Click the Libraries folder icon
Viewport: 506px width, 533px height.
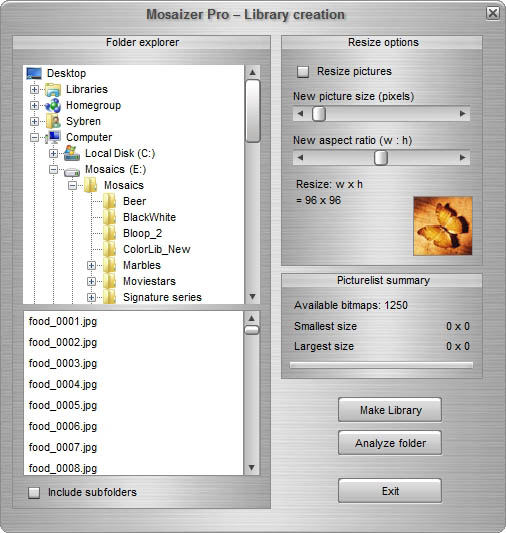point(53,89)
